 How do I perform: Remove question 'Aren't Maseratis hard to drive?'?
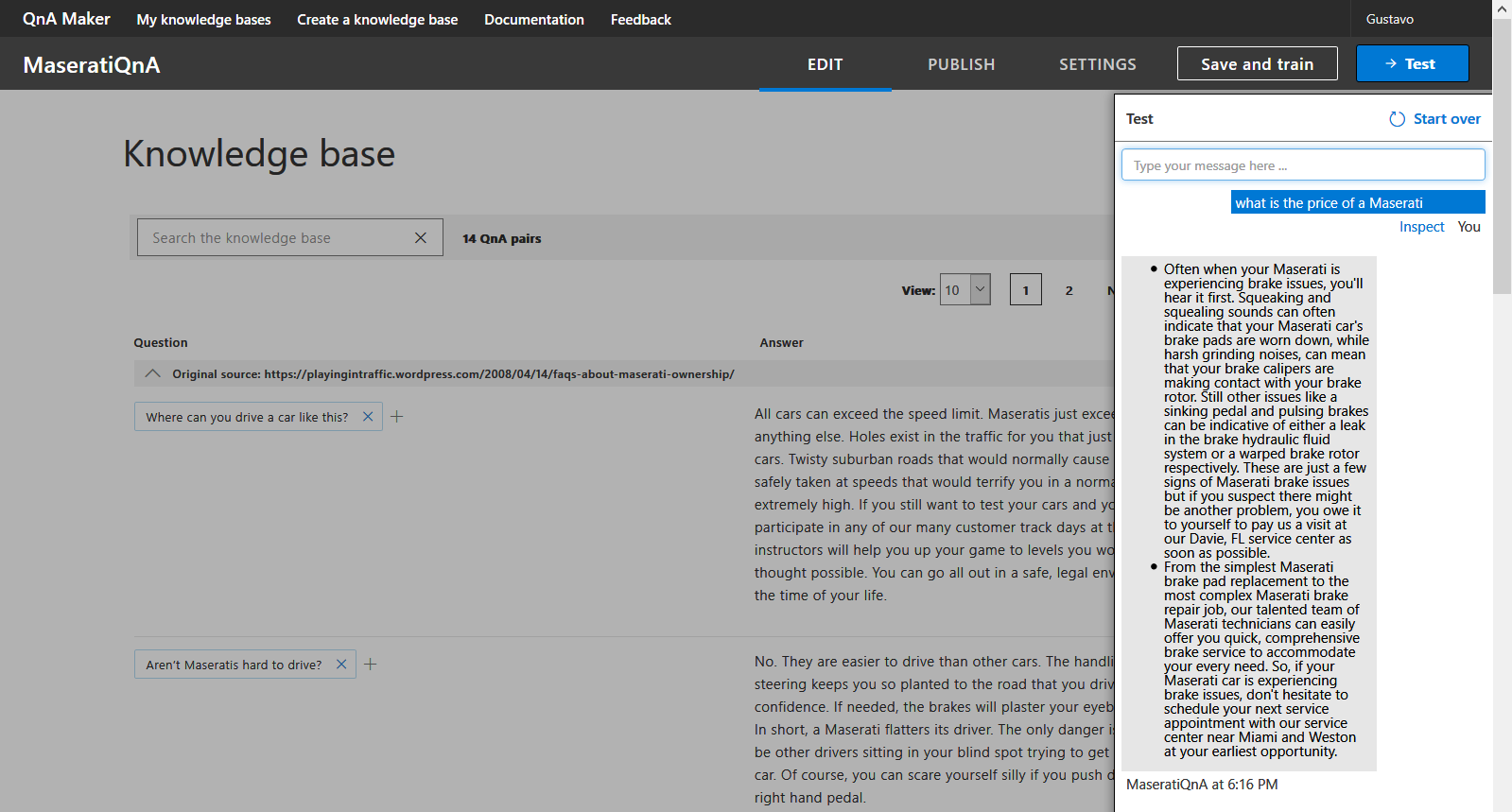tap(341, 665)
